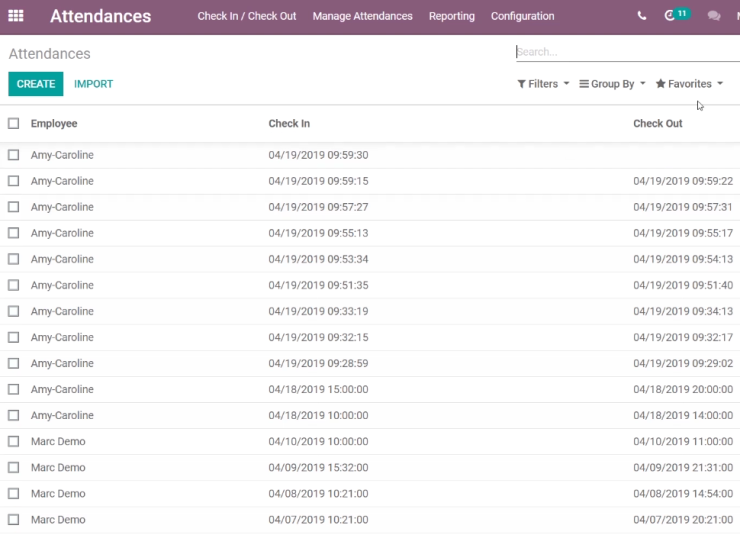Click the Favorites star icon

pyautogui.click(x=660, y=84)
